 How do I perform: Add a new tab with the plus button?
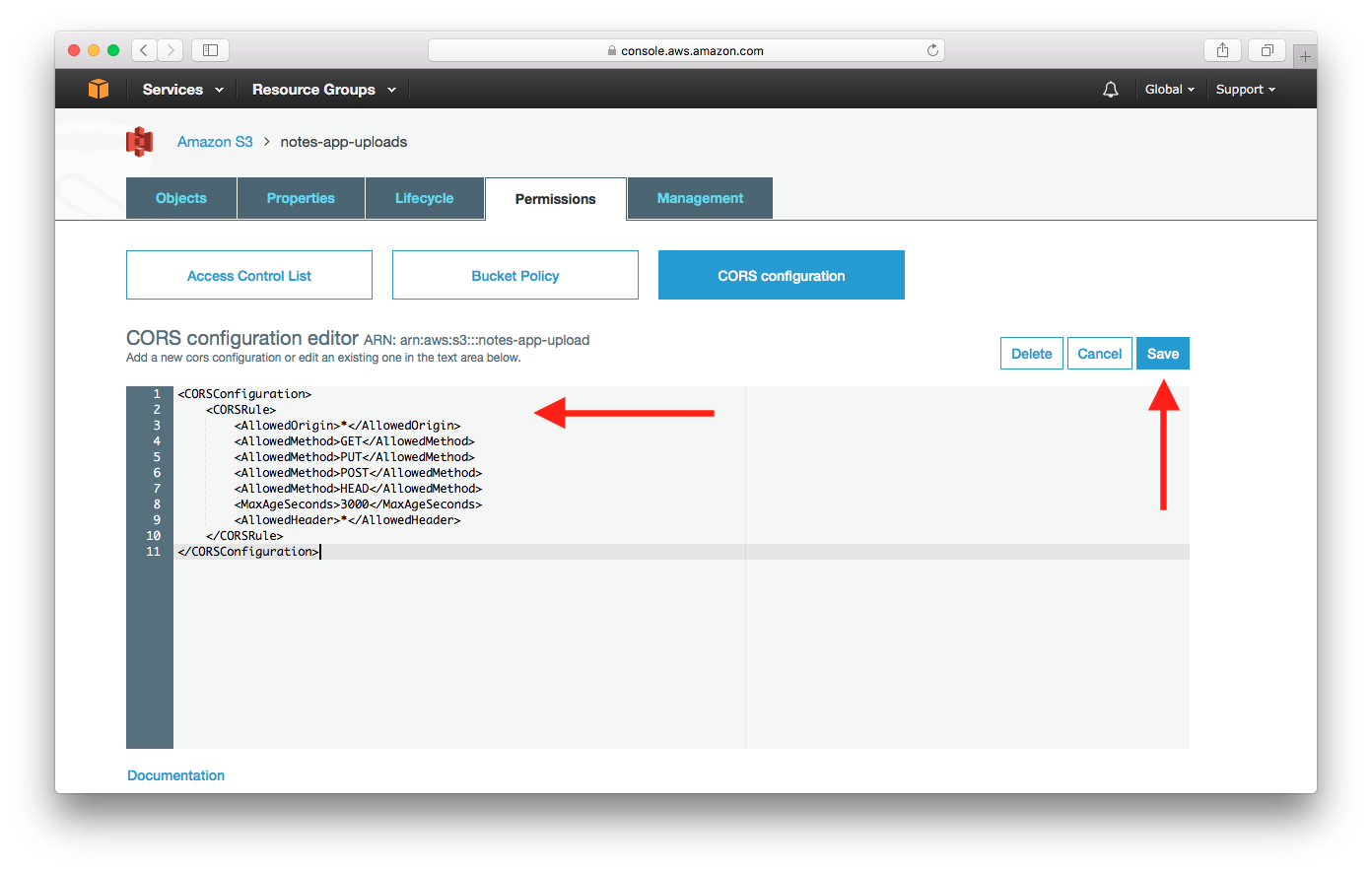click(1305, 56)
